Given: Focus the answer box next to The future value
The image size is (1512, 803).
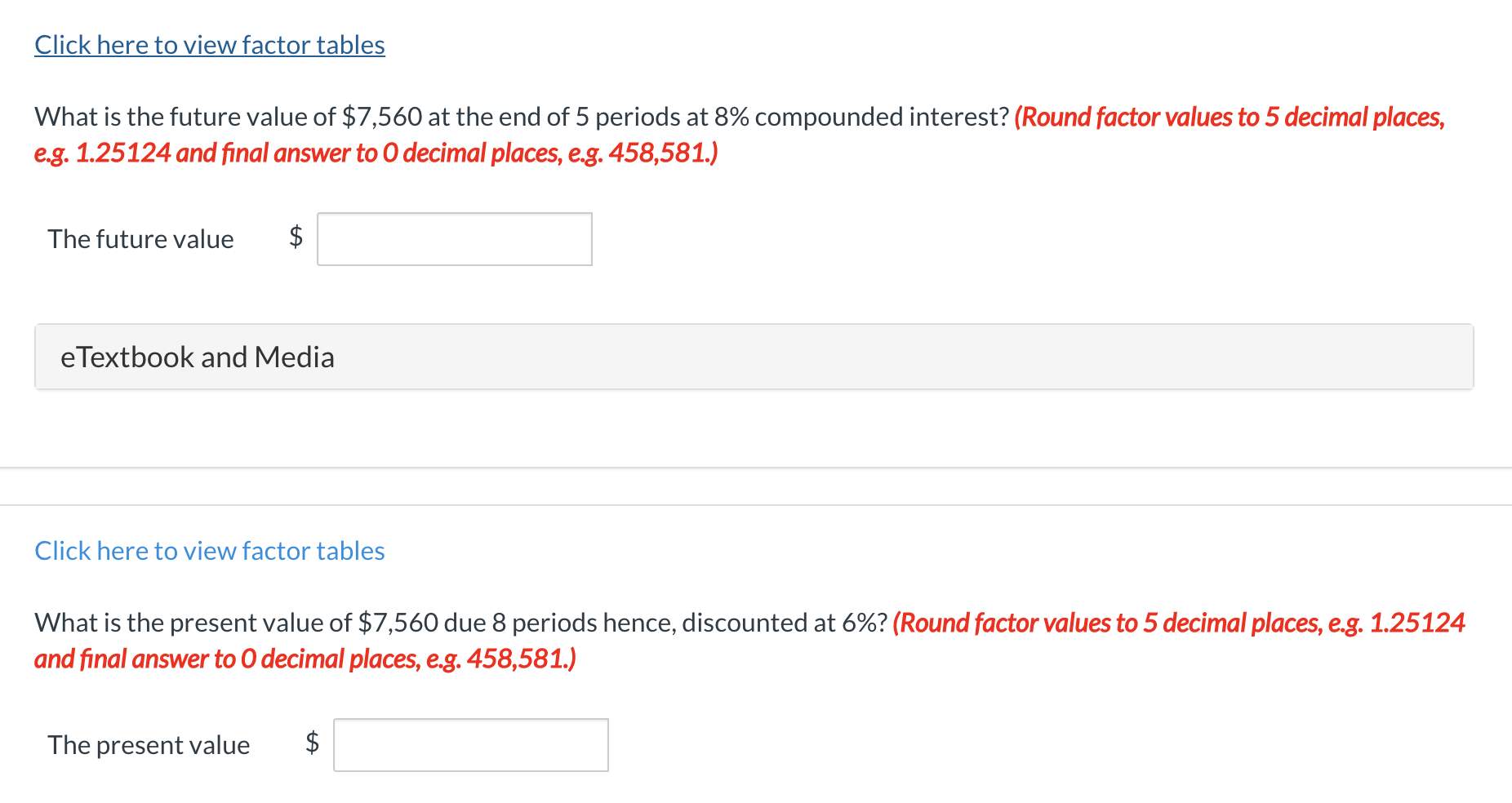Looking at the screenshot, I should (454, 238).
